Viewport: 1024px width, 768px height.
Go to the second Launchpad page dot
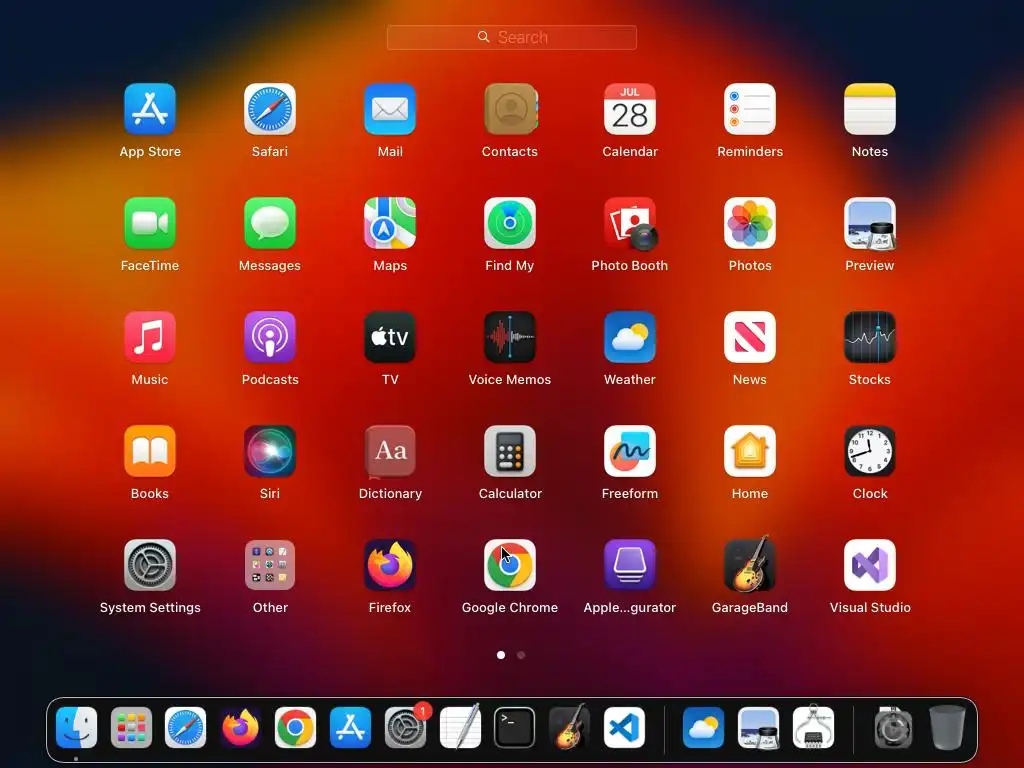pos(521,655)
